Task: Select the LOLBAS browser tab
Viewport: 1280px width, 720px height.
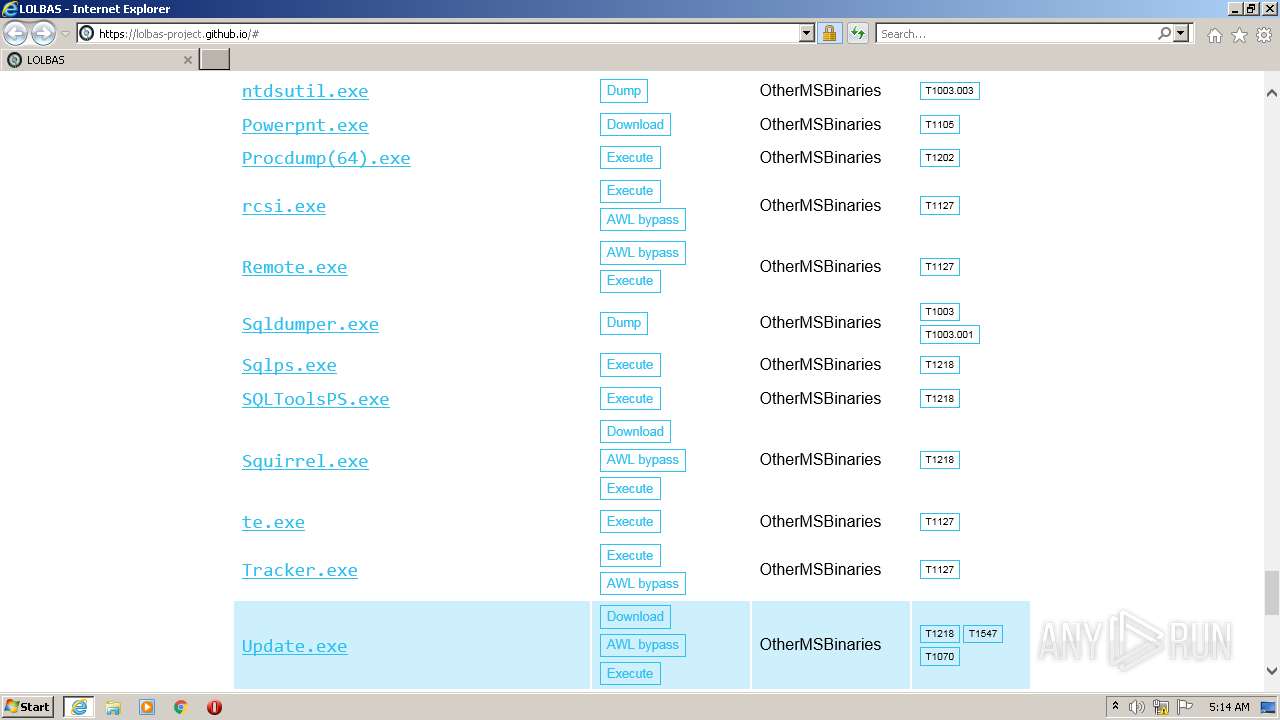Action: point(100,60)
